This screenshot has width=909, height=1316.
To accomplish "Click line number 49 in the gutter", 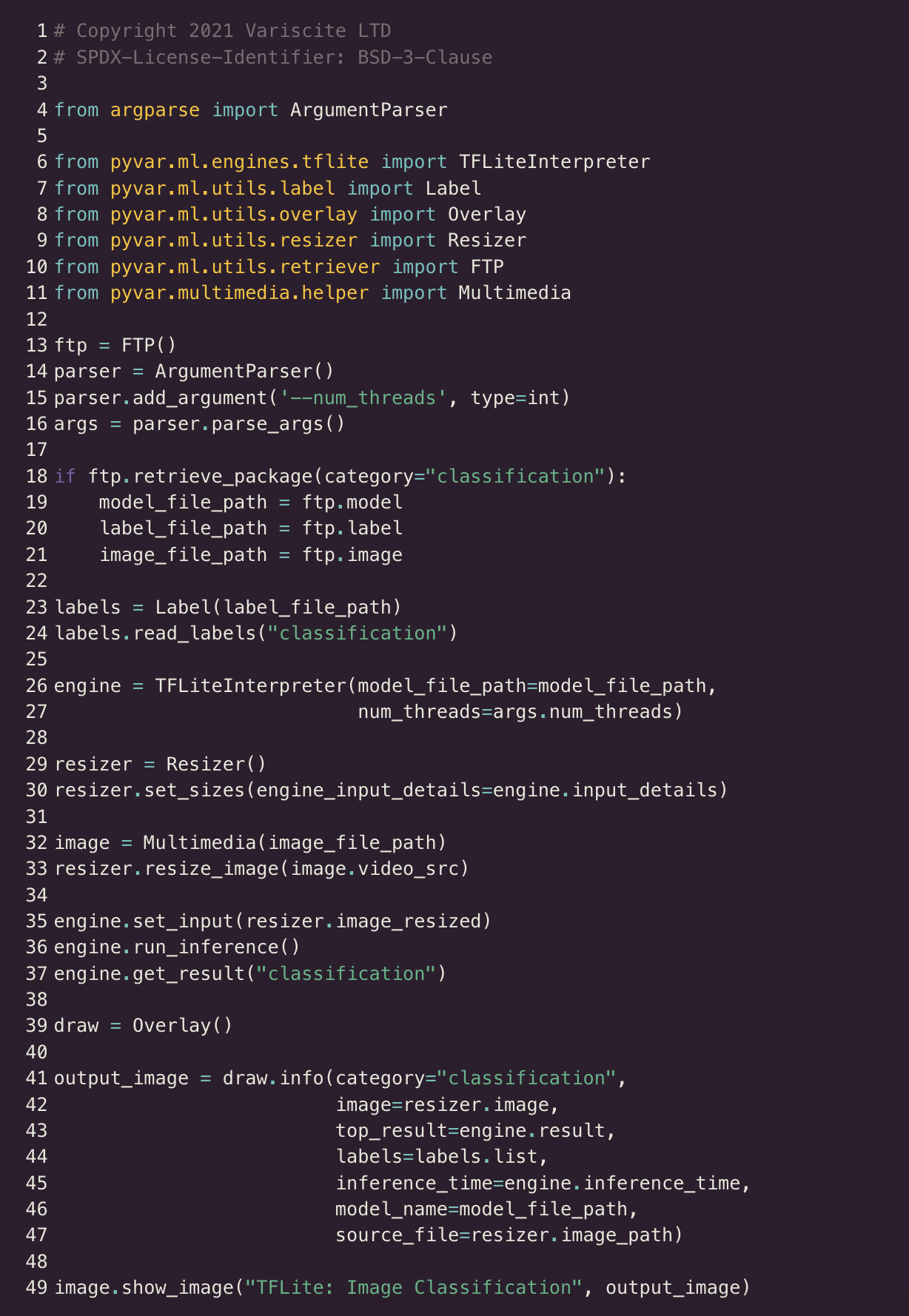I will (x=37, y=1287).
